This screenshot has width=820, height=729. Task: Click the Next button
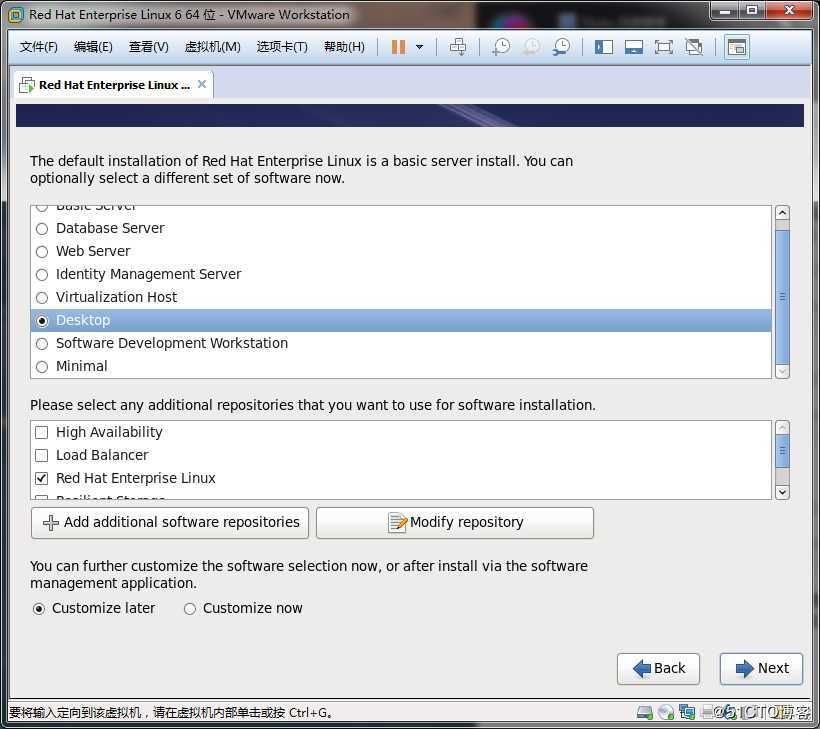[761, 668]
